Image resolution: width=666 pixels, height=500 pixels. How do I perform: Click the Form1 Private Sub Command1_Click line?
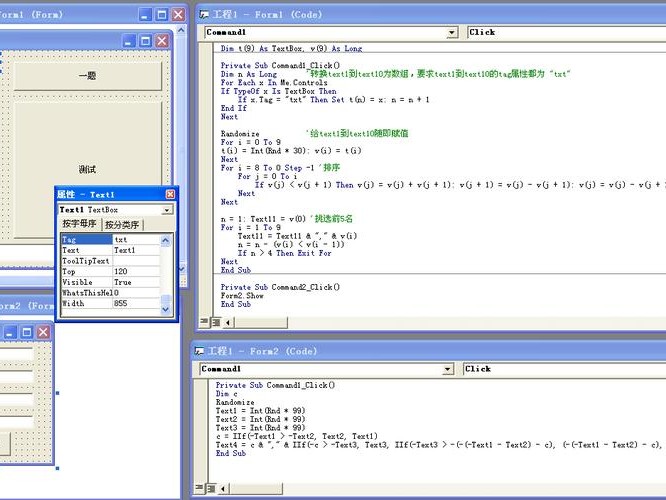pos(280,65)
